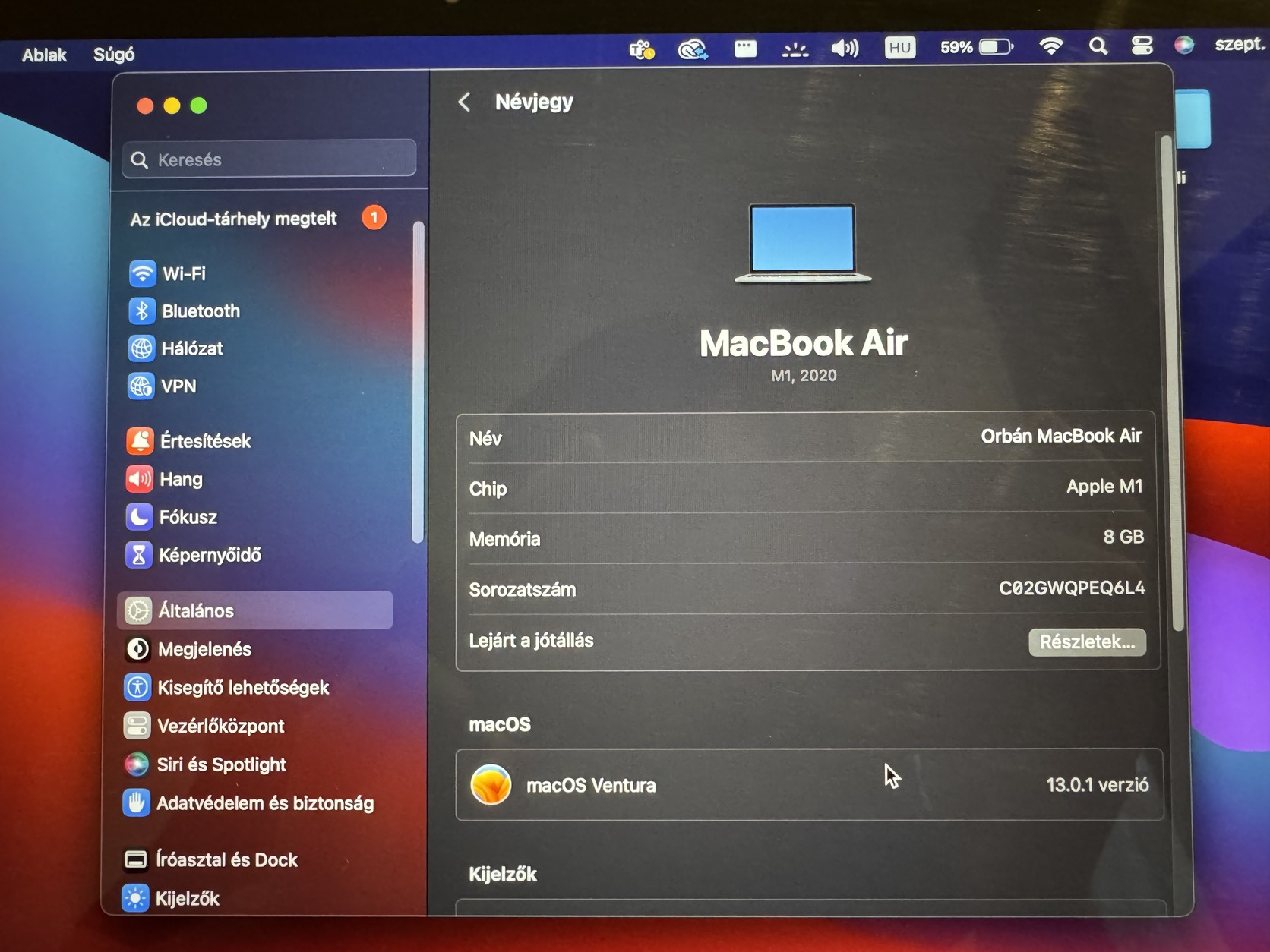Viewport: 1270px width, 952px height.
Task: Click the macOS Ventura logo icon
Action: (x=491, y=784)
